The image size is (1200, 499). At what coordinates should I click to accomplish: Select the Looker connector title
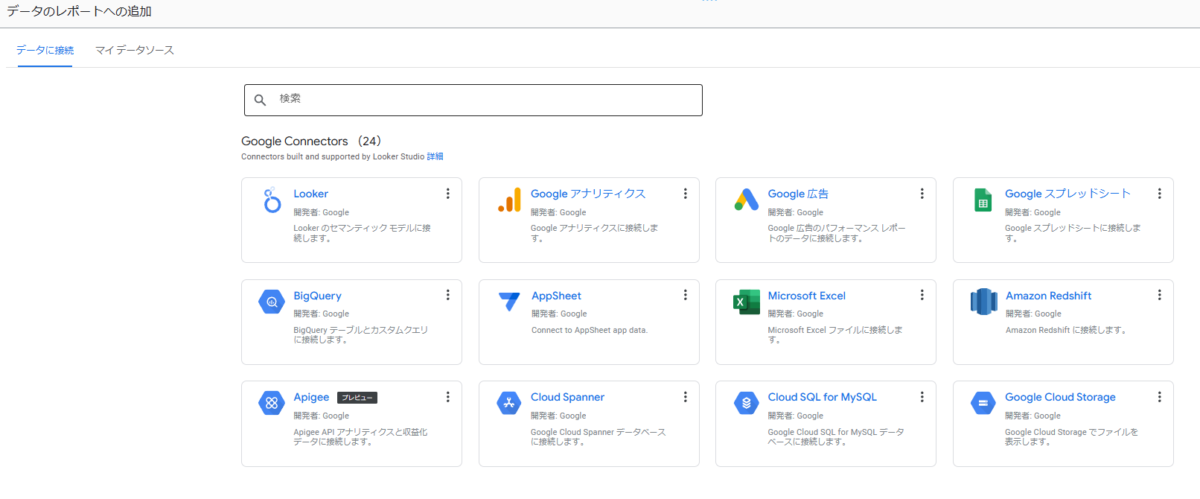[311, 194]
